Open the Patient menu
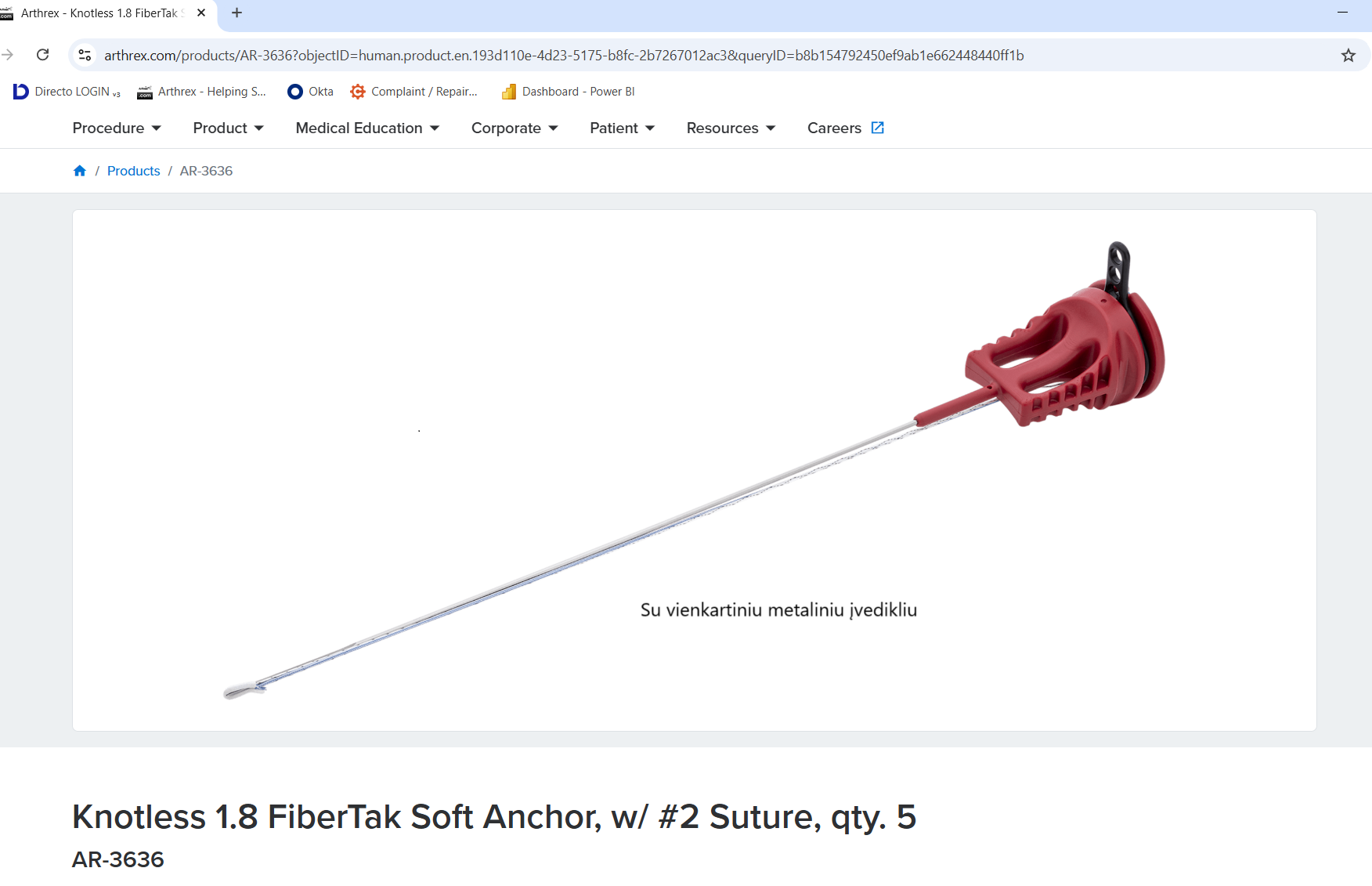Screen dimensions: 1372x886 (623, 128)
